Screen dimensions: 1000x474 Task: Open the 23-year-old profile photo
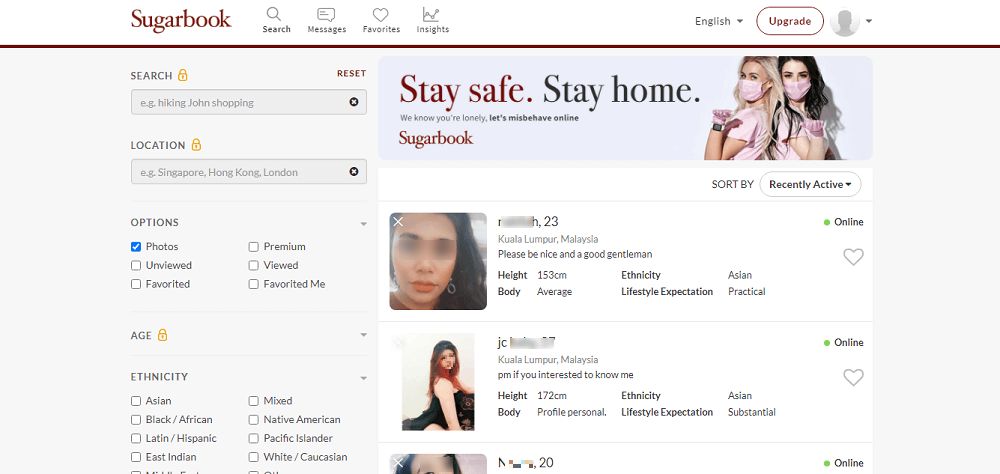[x=438, y=261]
